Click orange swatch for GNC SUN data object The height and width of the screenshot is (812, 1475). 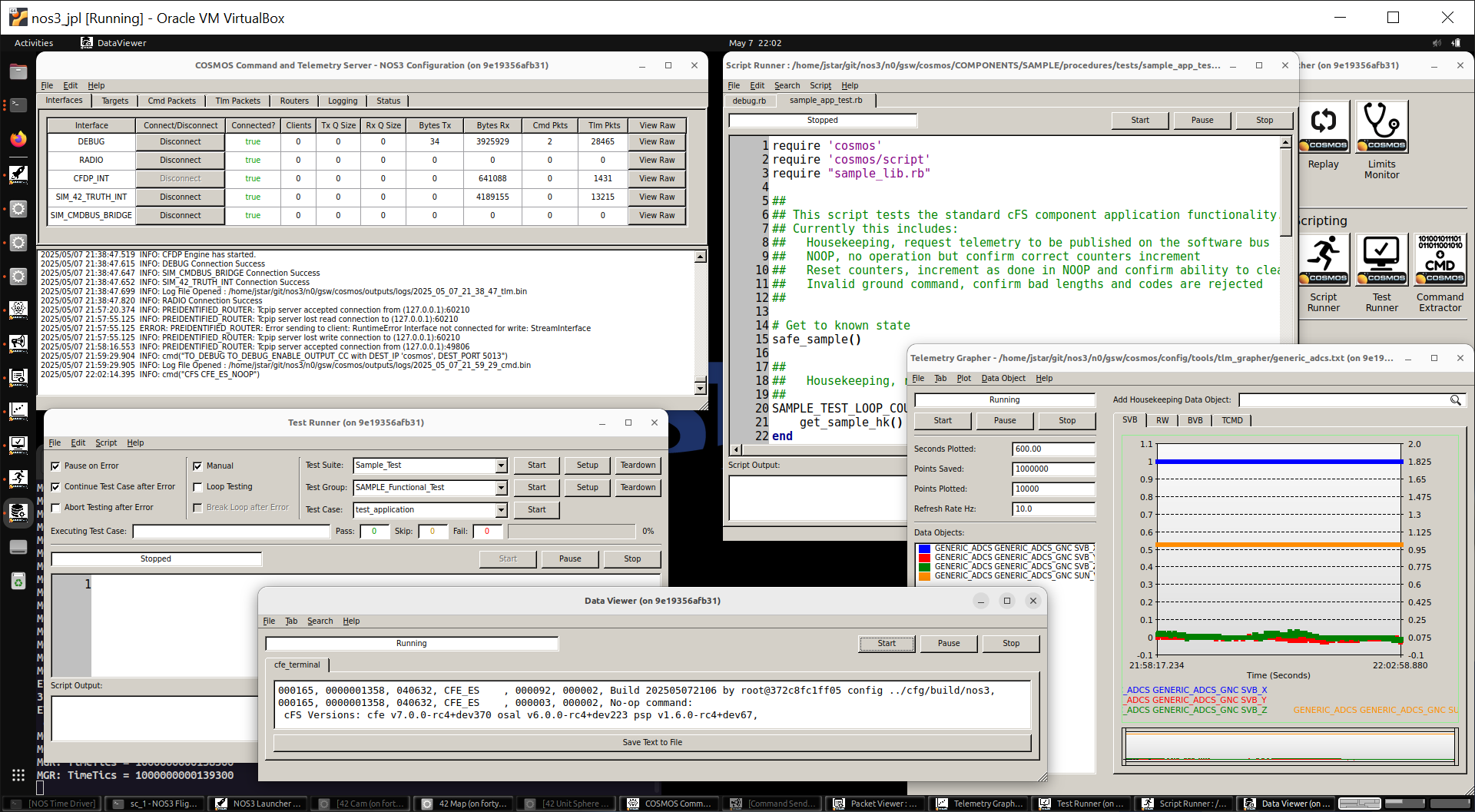pyautogui.click(x=925, y=576)
